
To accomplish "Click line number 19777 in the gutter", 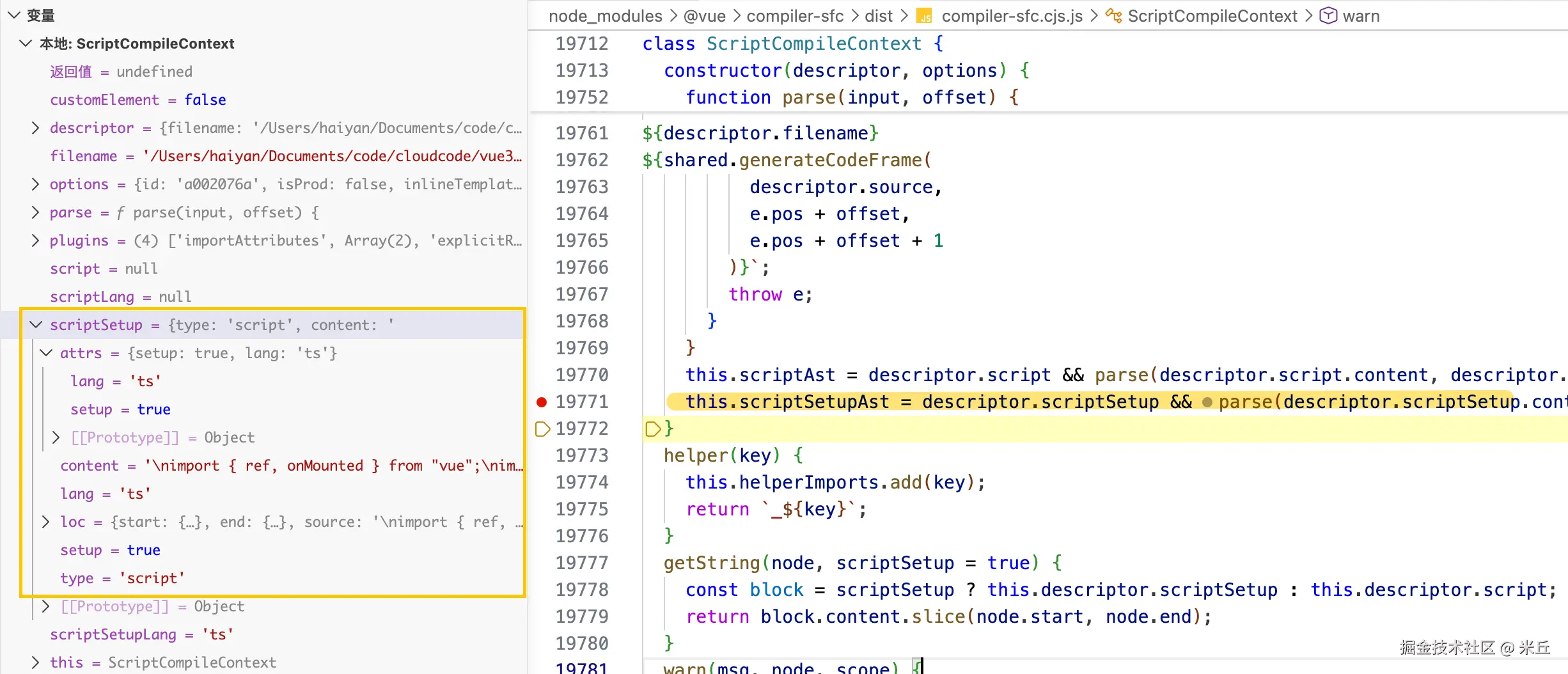I will [581, 563].
